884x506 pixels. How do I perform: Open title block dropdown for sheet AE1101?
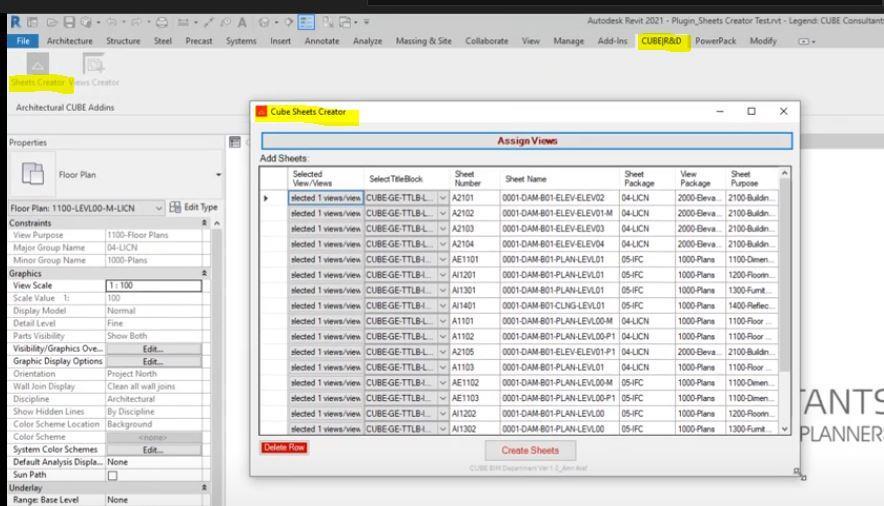pyautogui.click(x=443, y=260)
